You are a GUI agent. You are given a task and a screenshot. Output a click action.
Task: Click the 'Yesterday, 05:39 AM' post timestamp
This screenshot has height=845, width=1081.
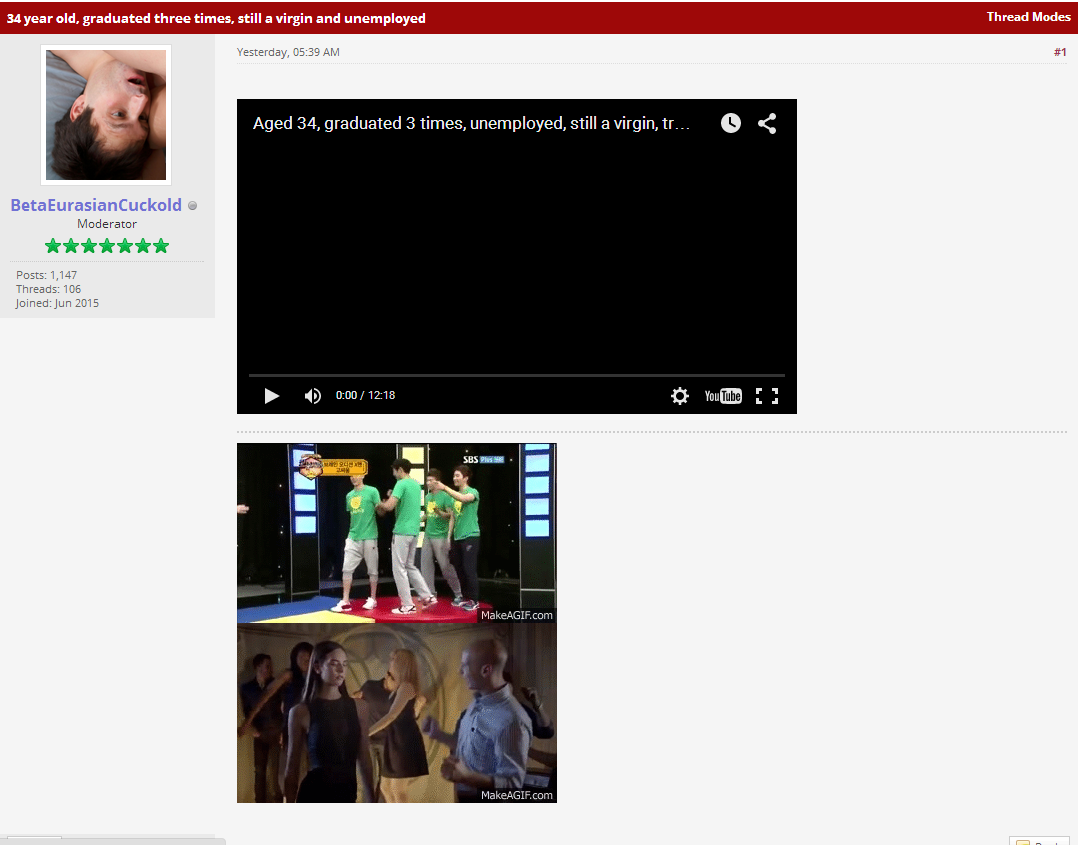[x=288, y=52]
